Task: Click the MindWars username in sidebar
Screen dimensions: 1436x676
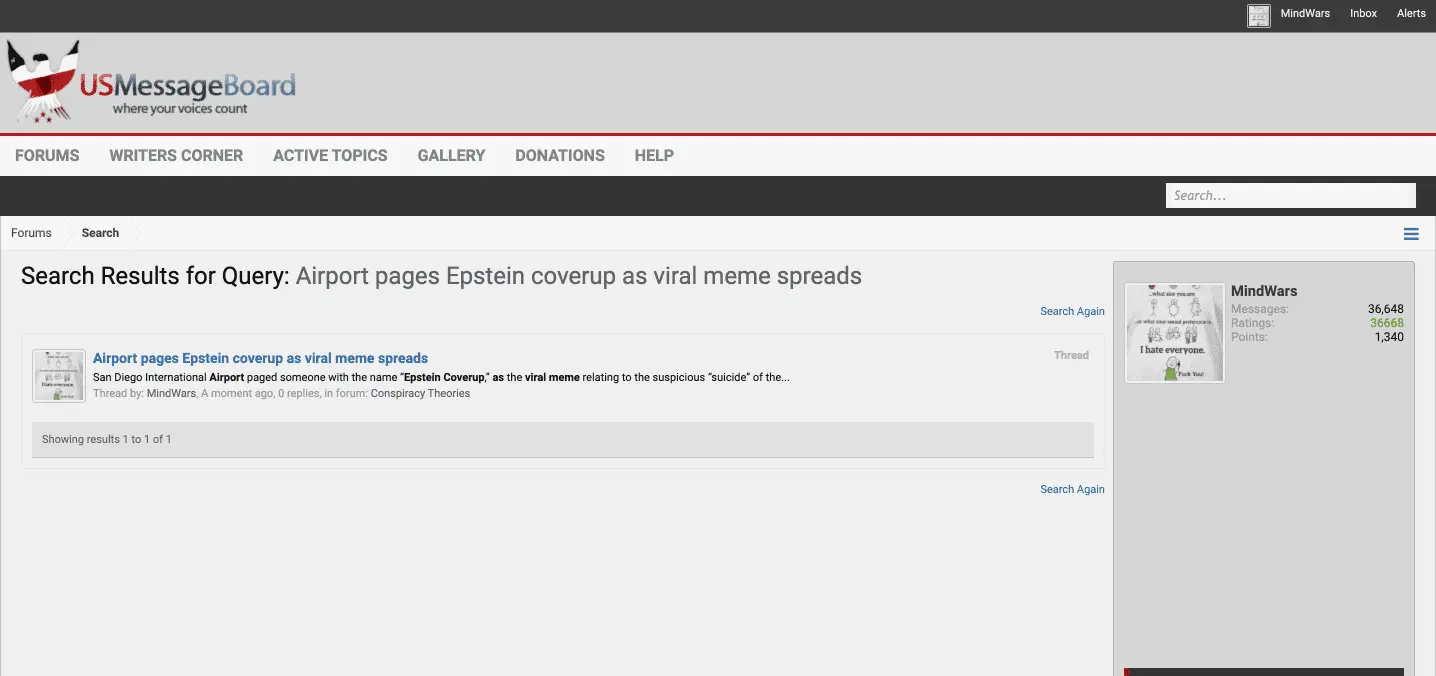Action: coord(1263,291)
